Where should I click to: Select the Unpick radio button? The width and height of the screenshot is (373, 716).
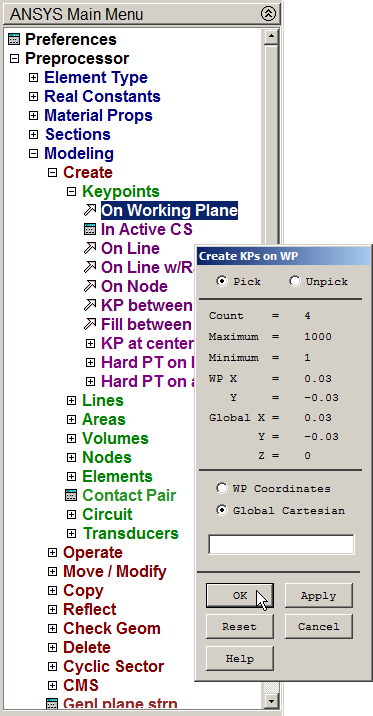coord(294,281)
